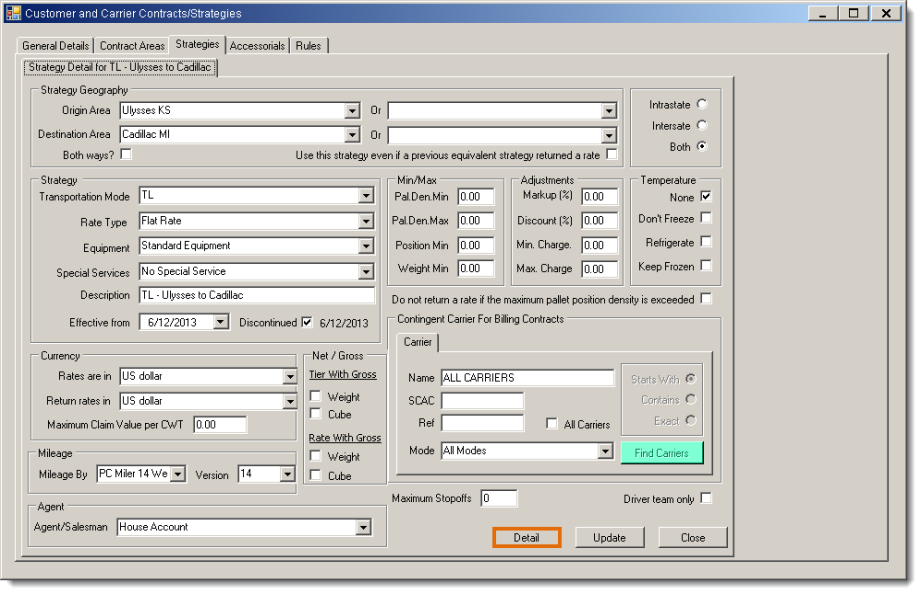This screenshot has height=594, width=921.
Task: Select the Strategy Detail for TL tab
Action: tap(120, 68)
